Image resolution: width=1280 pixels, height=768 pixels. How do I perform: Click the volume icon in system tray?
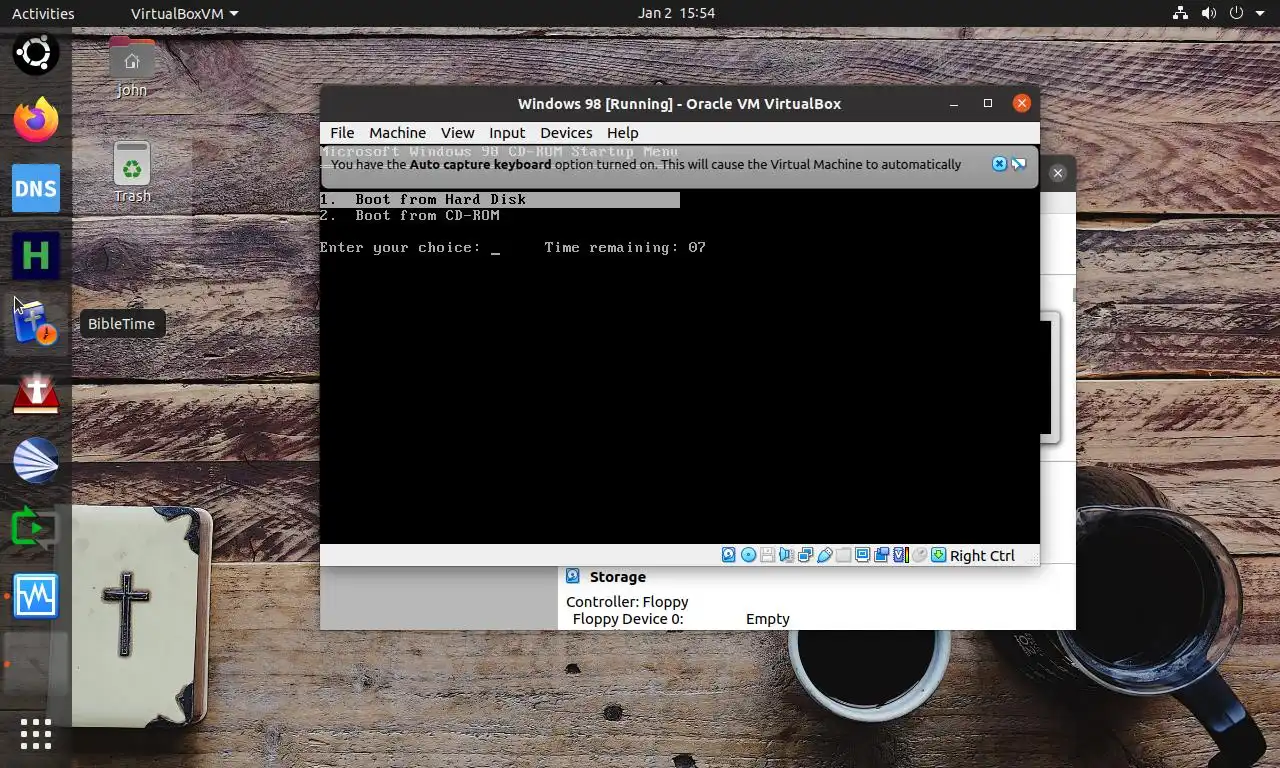1208,13
